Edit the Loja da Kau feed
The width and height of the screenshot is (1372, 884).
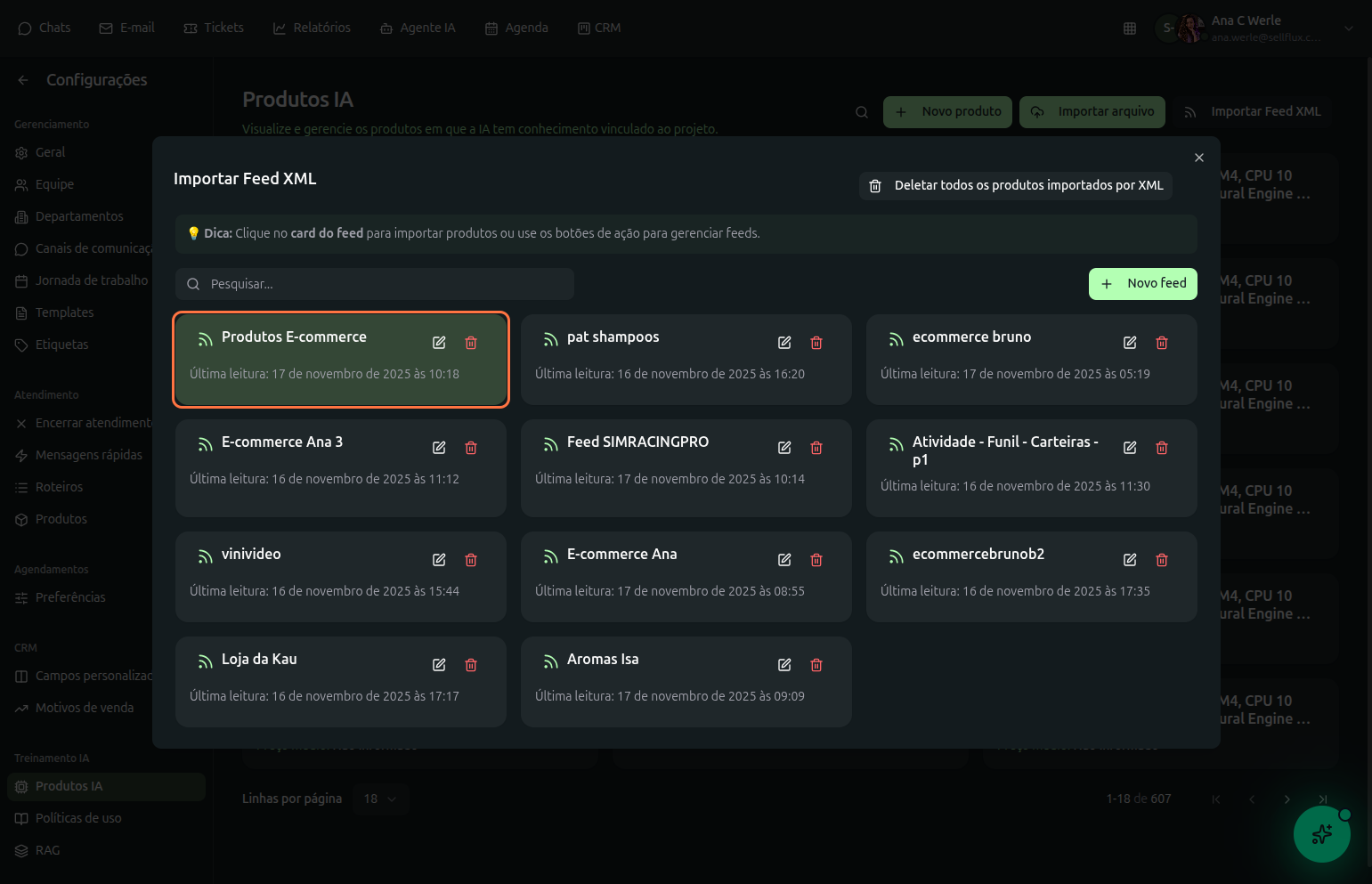click(x=439, y=665)
